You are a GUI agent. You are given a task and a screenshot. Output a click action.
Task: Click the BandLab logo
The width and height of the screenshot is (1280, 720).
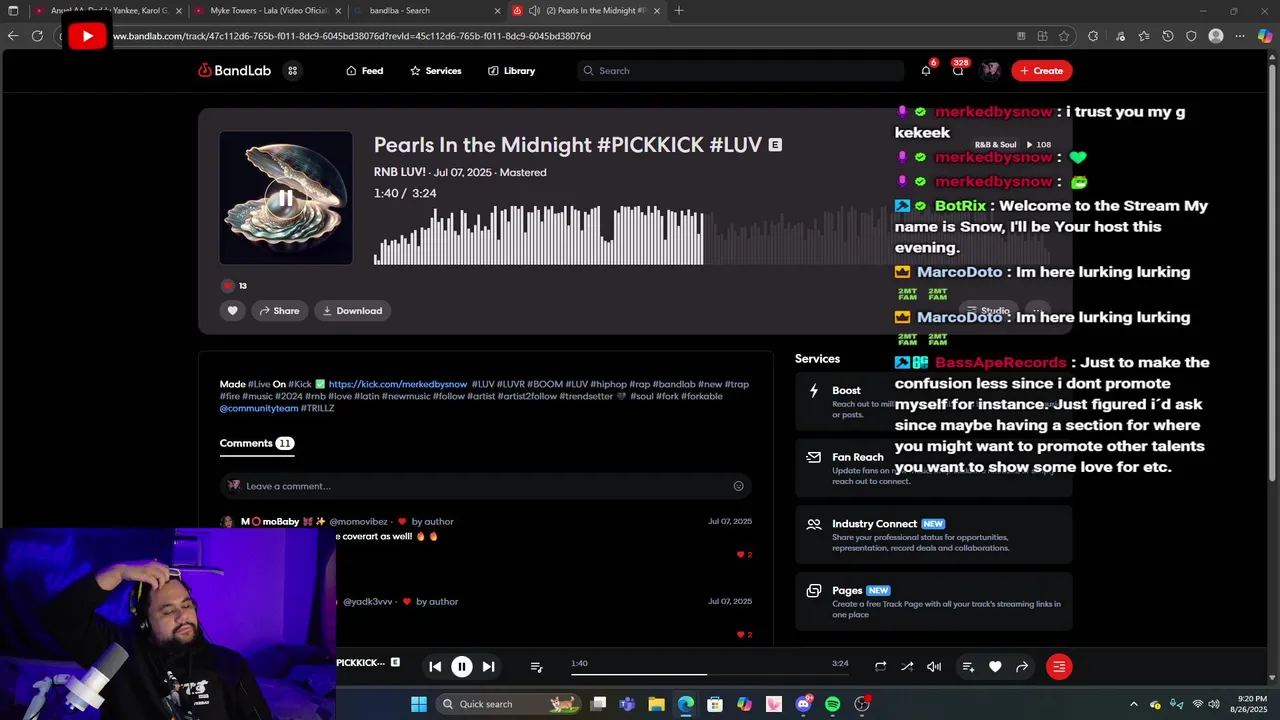click(235, 71)
